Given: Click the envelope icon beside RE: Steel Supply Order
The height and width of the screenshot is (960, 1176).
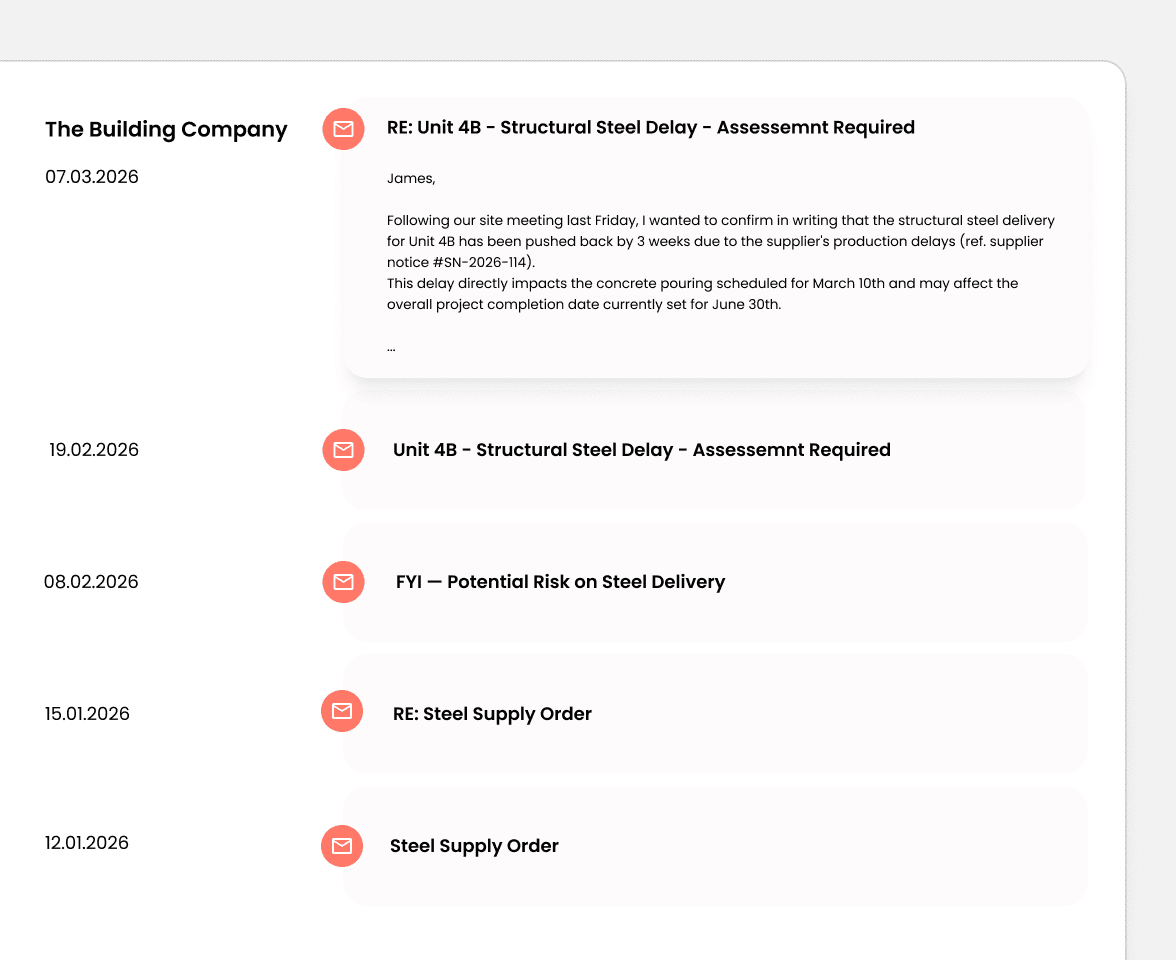Looking at the screenshot, I should click(x=341, y=711).
